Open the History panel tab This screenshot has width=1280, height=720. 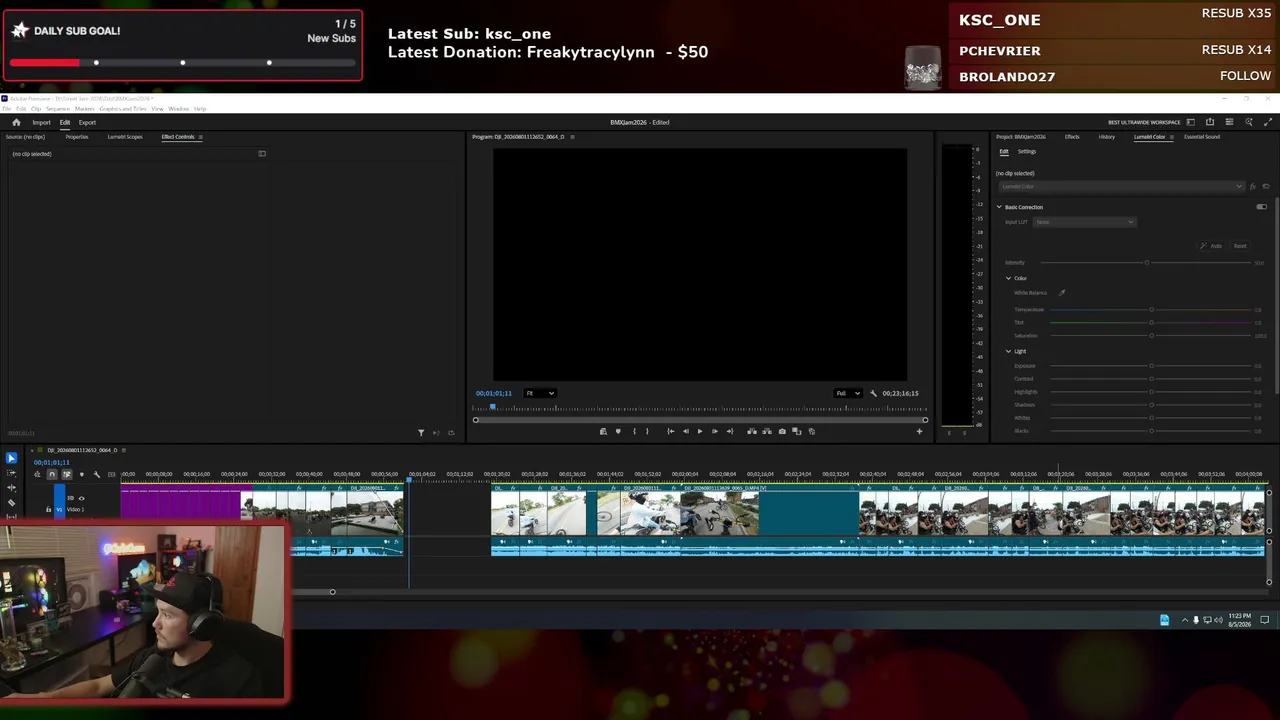click(x=1107, y=137)
